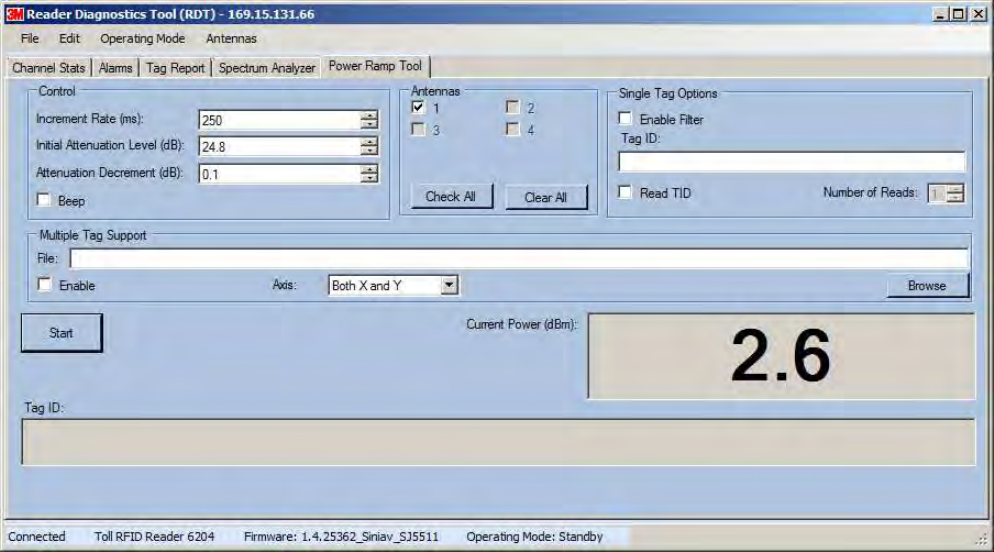This screenshot has width=994, height=552.
Task: Click the Multiple Tag Support File field
Action: point(519,258)
